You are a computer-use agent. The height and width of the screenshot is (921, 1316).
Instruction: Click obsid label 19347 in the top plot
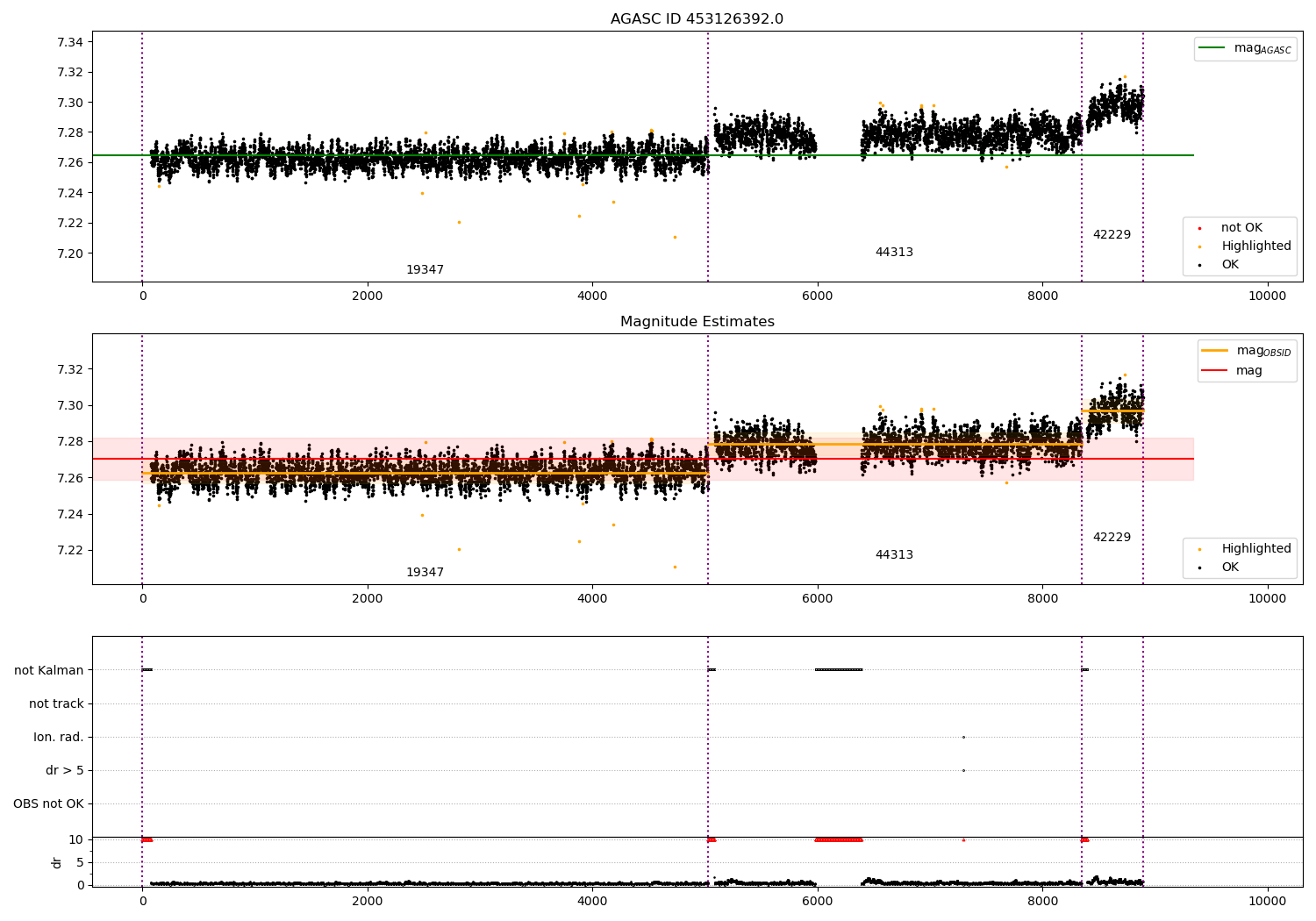(425, 270)
